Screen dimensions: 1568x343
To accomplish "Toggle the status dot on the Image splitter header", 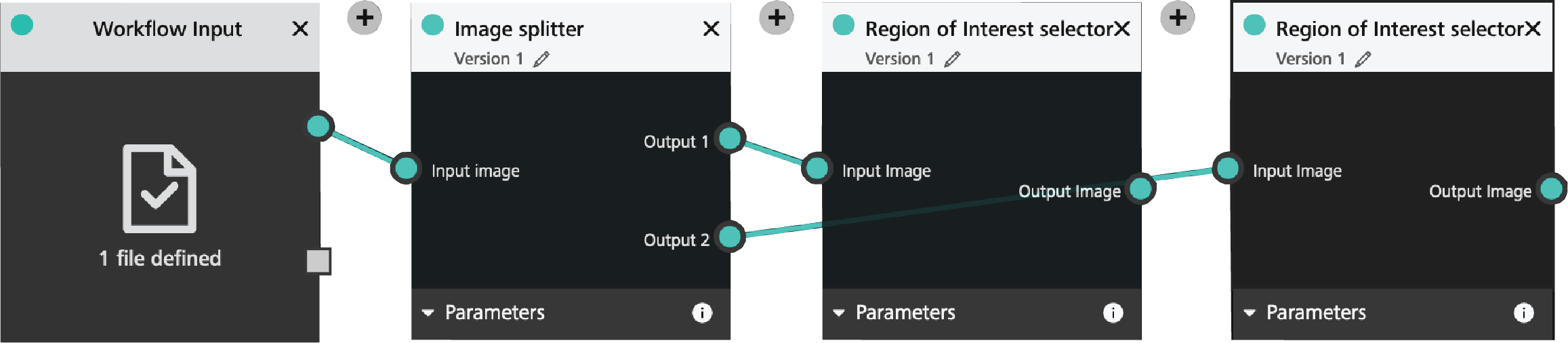I will click(432, 25).
